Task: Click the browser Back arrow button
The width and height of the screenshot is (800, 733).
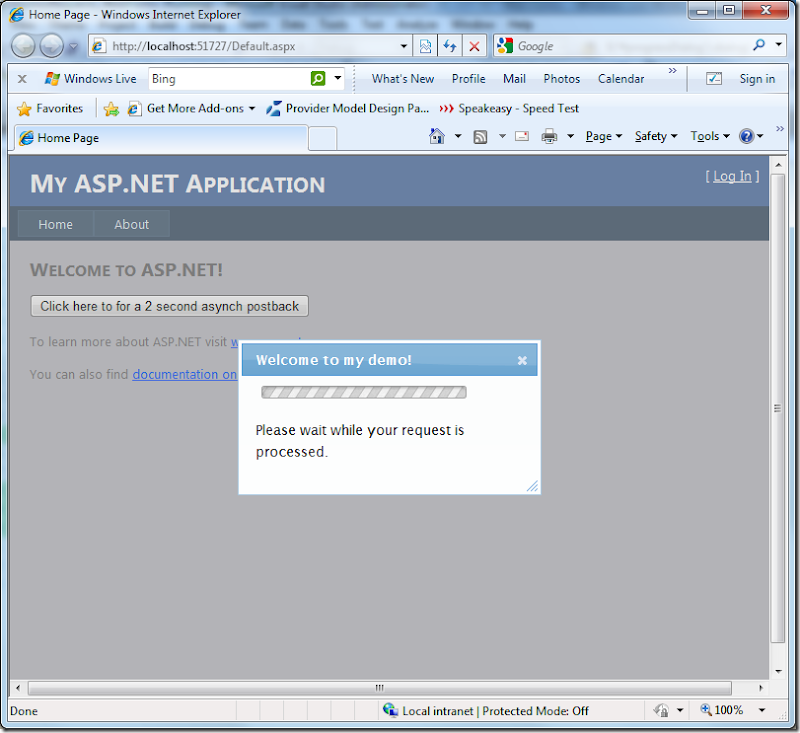Action: [x=23, y=46]
